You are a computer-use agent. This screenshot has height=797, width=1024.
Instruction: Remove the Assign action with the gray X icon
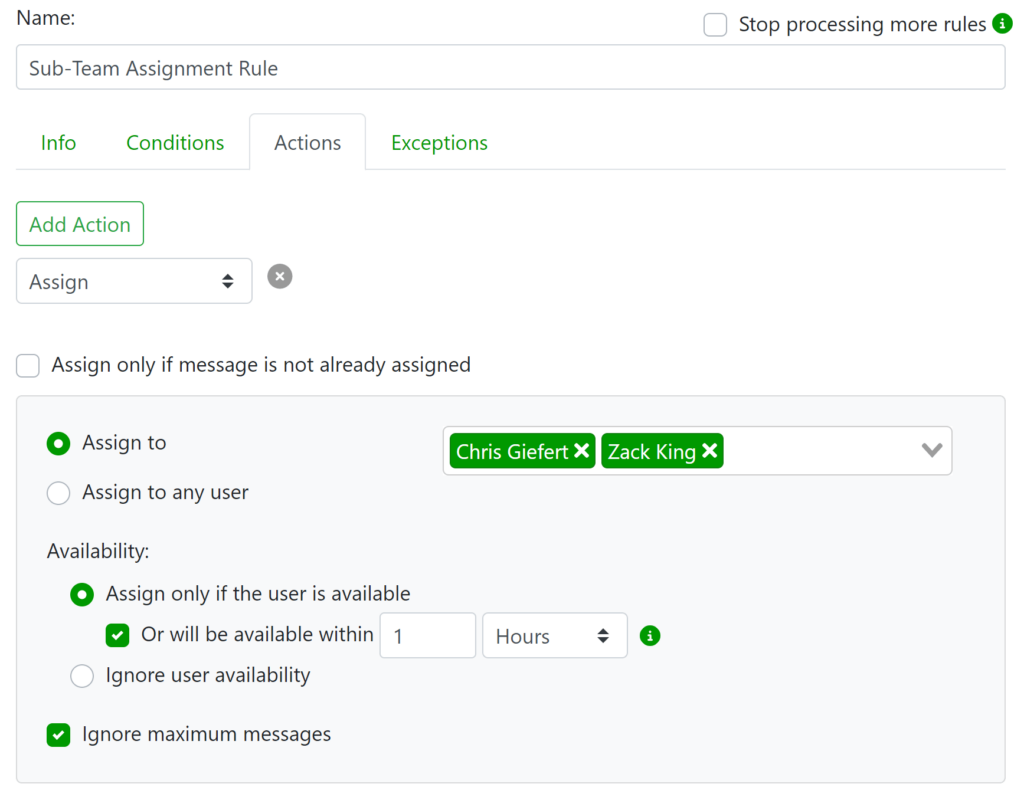(280, 276)
